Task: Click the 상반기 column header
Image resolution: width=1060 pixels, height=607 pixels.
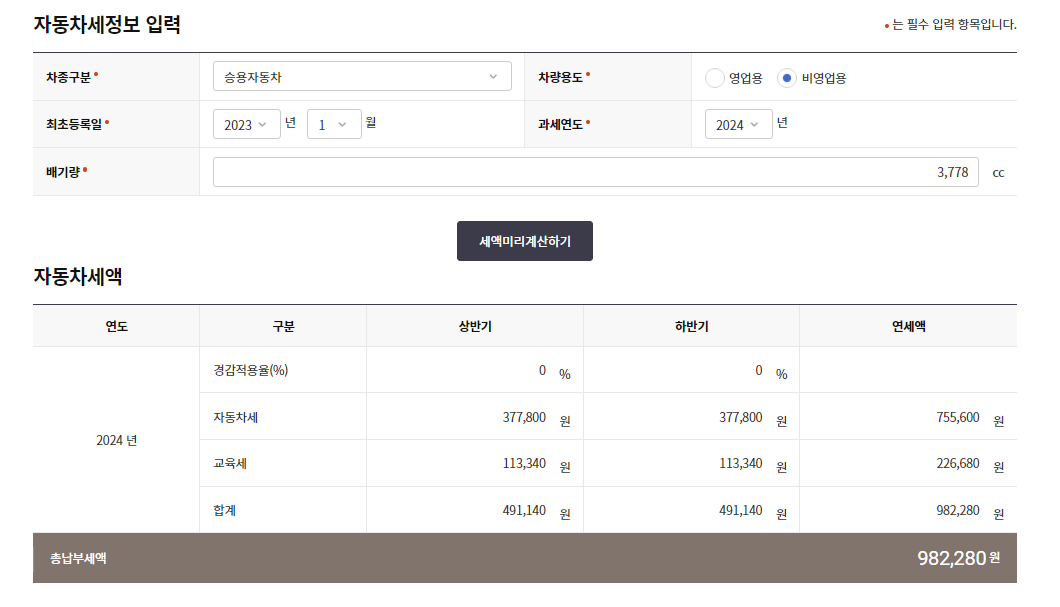Action: point(475,325)
